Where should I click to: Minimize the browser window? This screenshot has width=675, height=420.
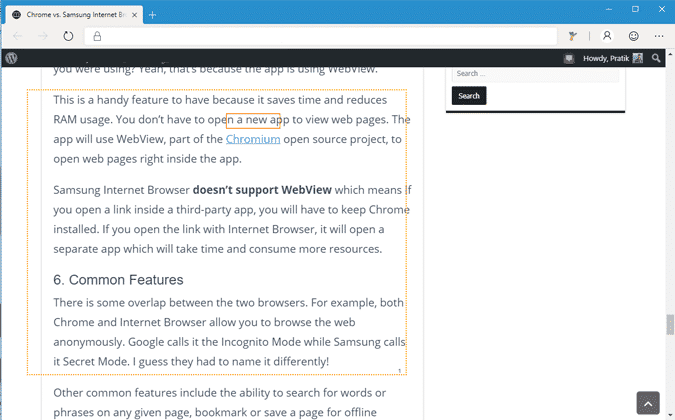pos(609,9)
